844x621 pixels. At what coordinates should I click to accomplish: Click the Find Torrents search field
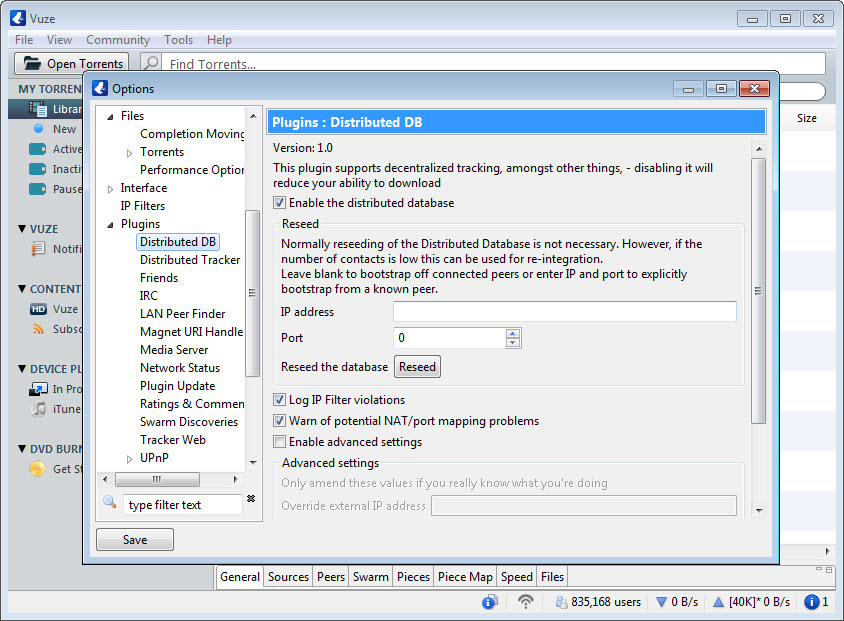point(494,63)
